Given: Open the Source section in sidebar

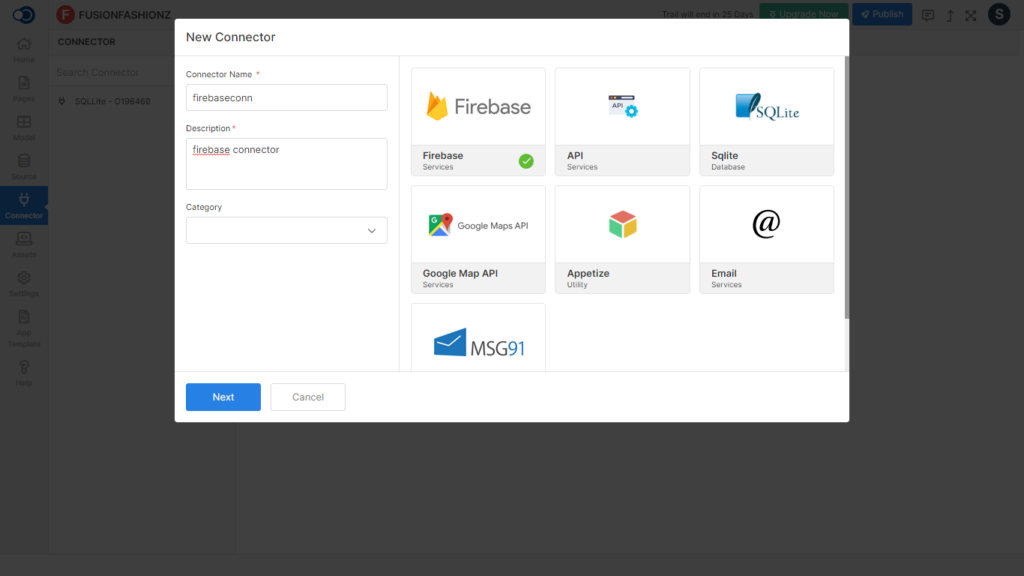Looking at the screenshot, I should click(x=24, y=167).
